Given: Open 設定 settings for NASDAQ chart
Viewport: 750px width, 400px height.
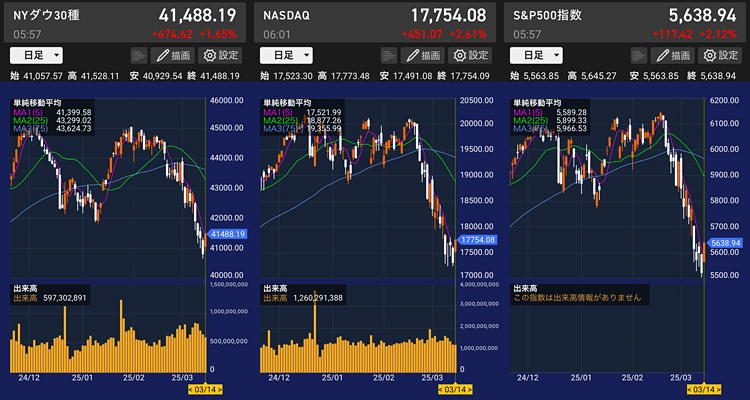Looking at the screenshot, I should (x=470, y=56).
